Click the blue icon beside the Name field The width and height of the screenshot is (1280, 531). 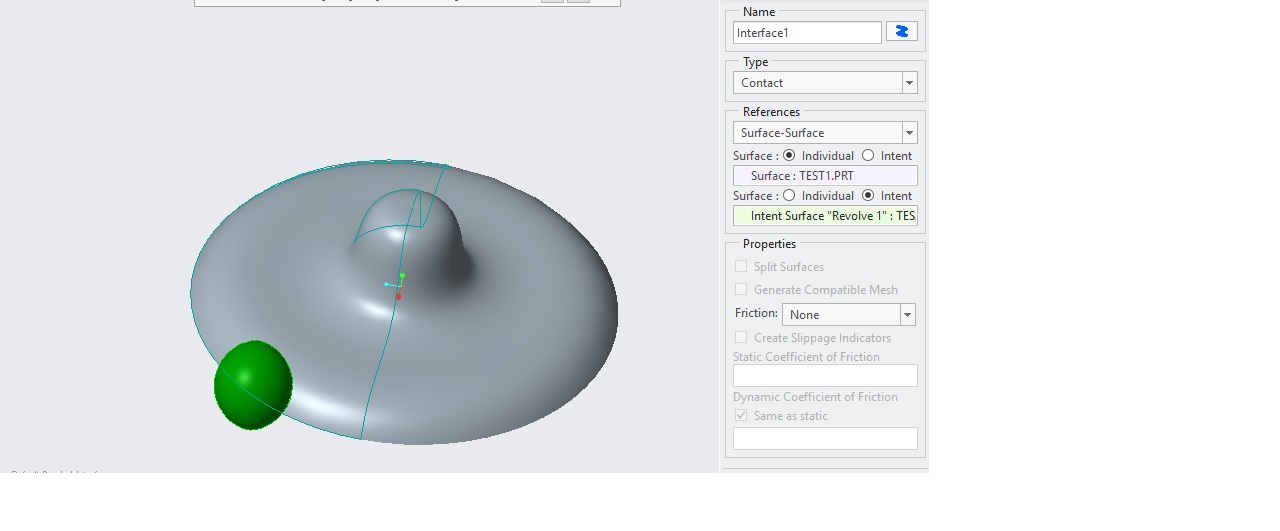901,32
